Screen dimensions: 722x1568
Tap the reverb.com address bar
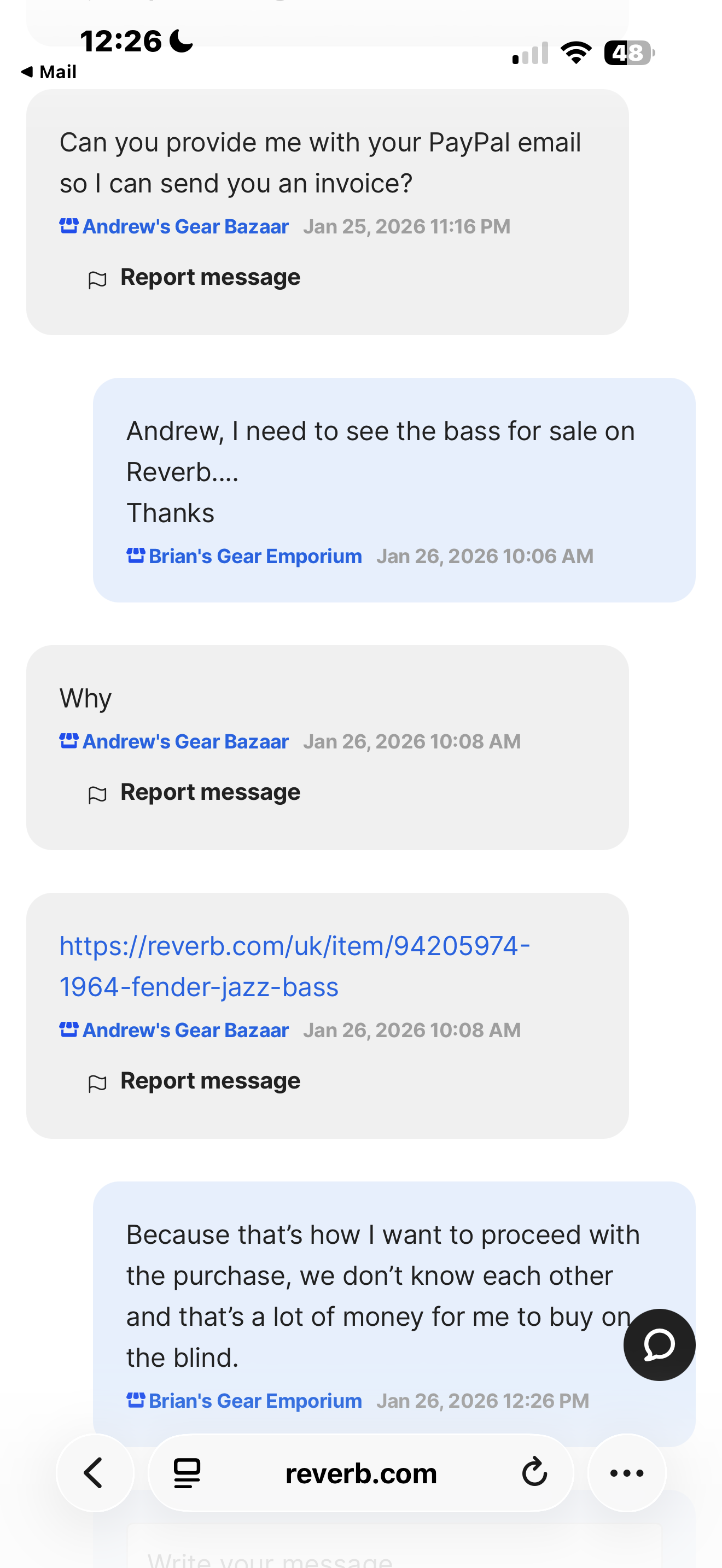point(361,1473)
